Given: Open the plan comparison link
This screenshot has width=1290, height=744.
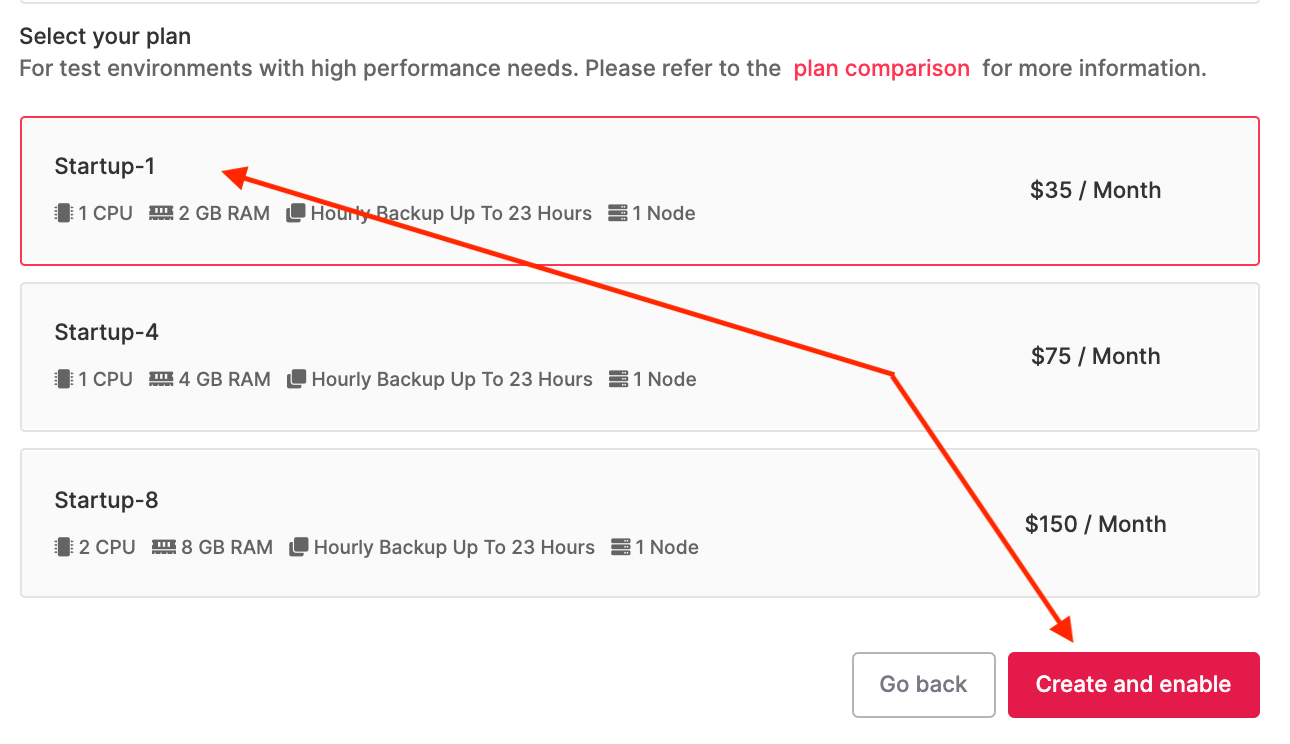Looking at the screenshot, I should (x=882, y=68).
